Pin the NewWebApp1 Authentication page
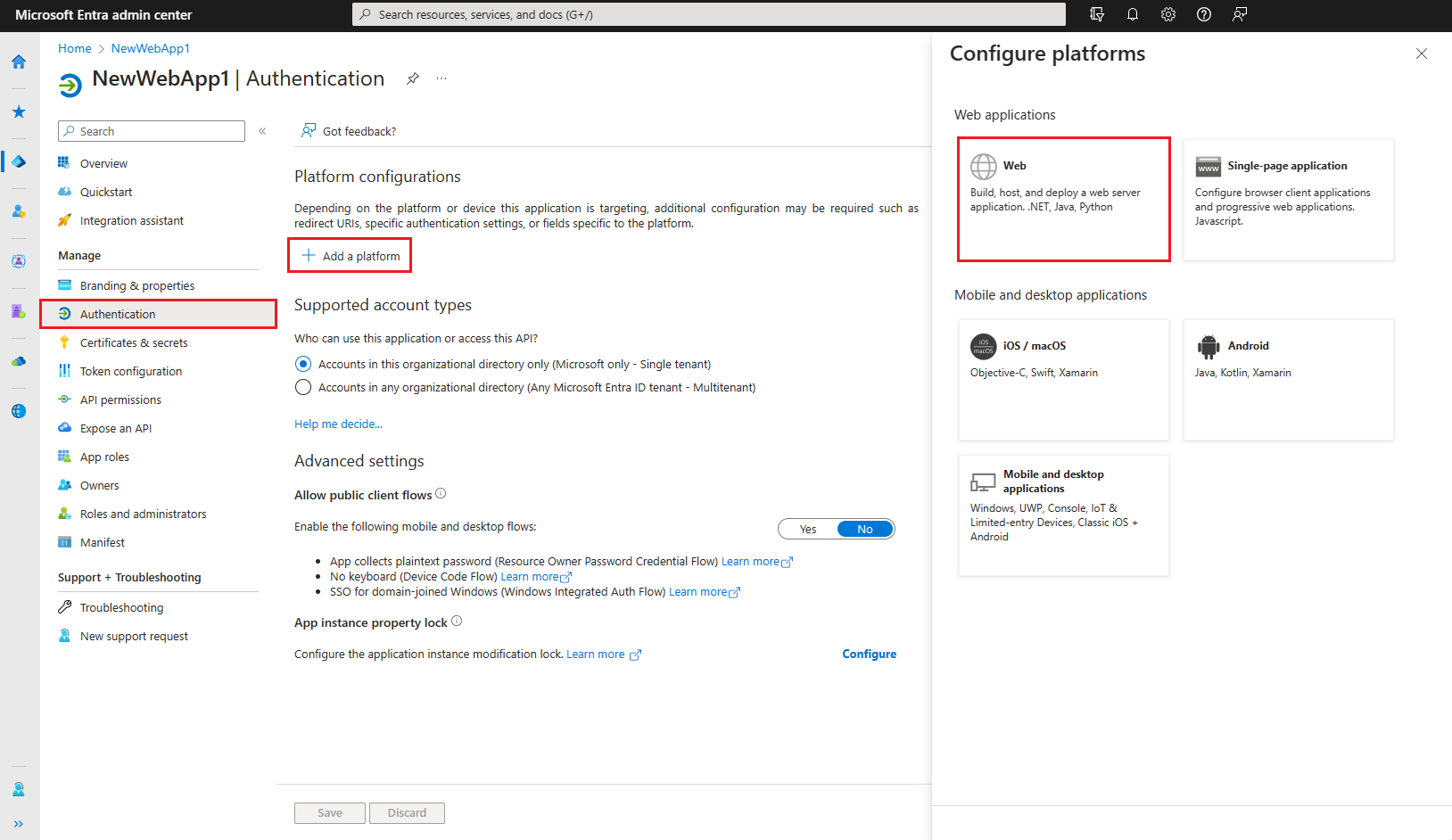 click(x=413, y=78)
